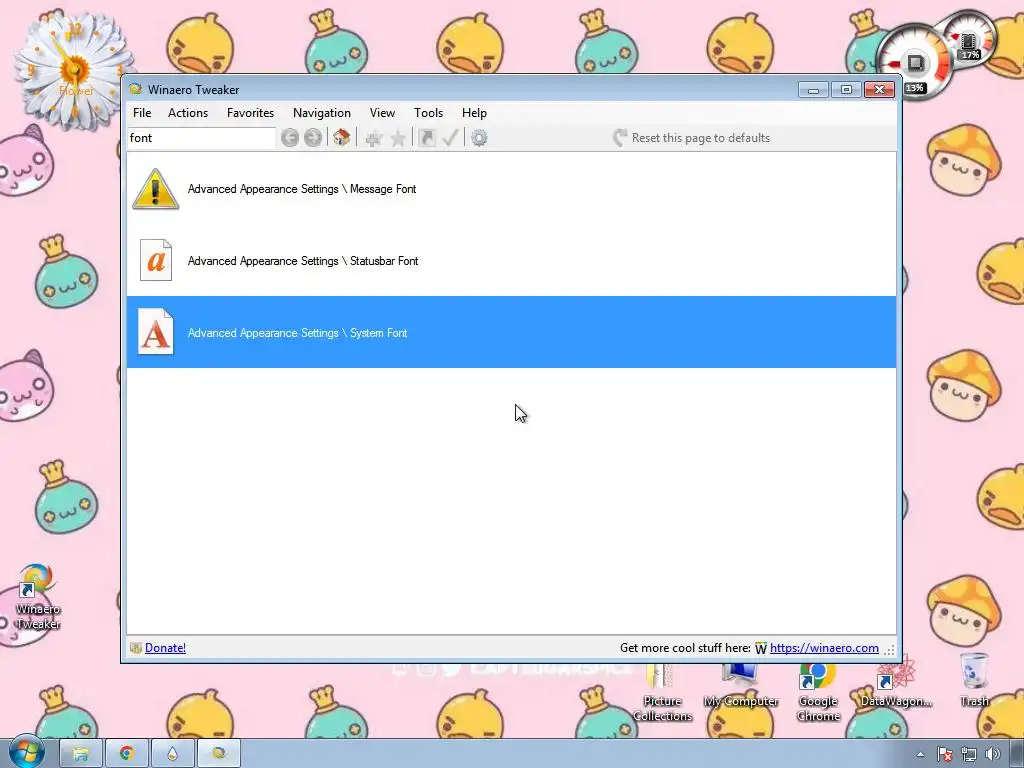Open File Explorer from taskbar
Viewport: 1024px width, 768px height.
(80, 754)
